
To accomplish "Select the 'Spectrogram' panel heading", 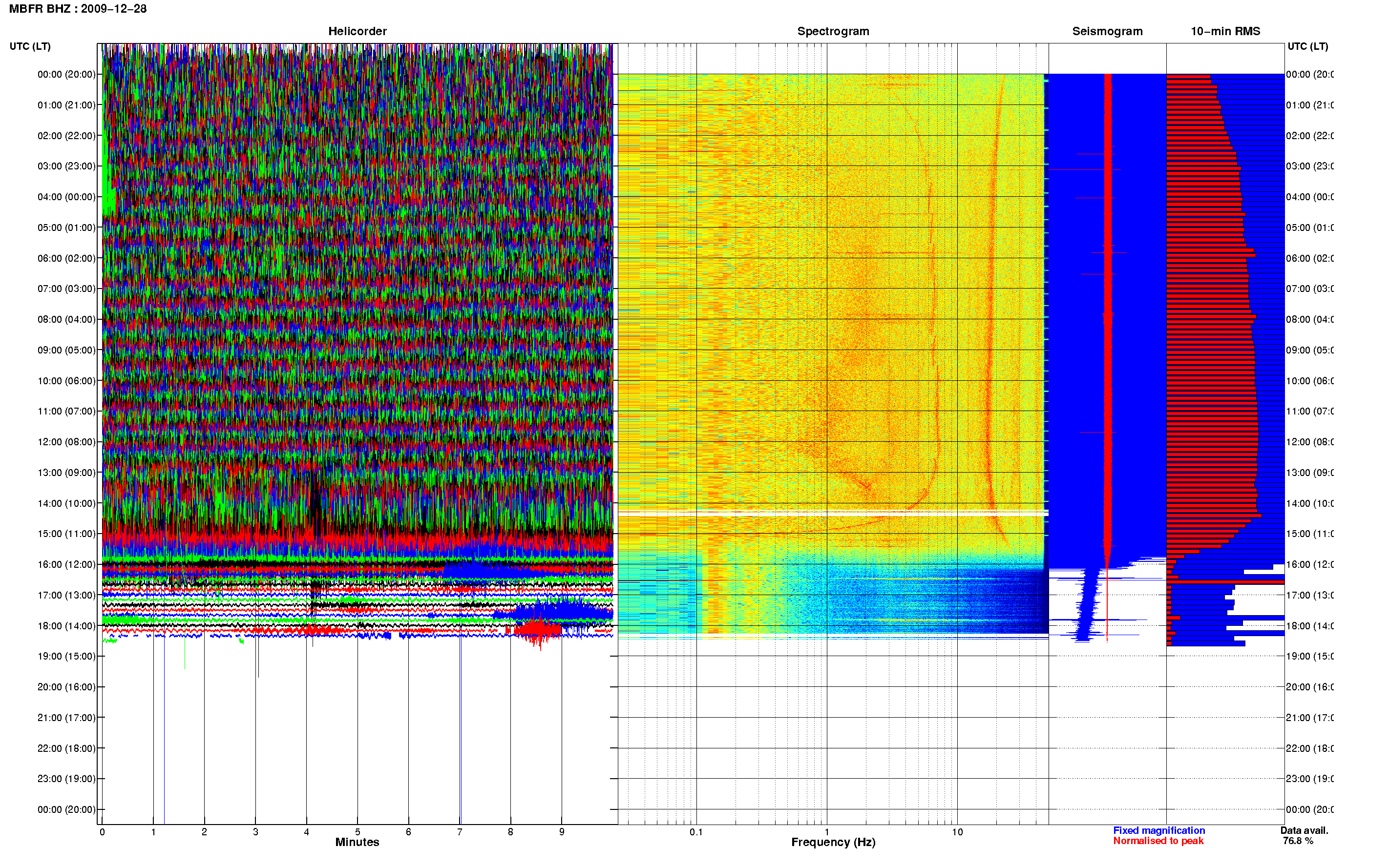I will tap(833, 31).
